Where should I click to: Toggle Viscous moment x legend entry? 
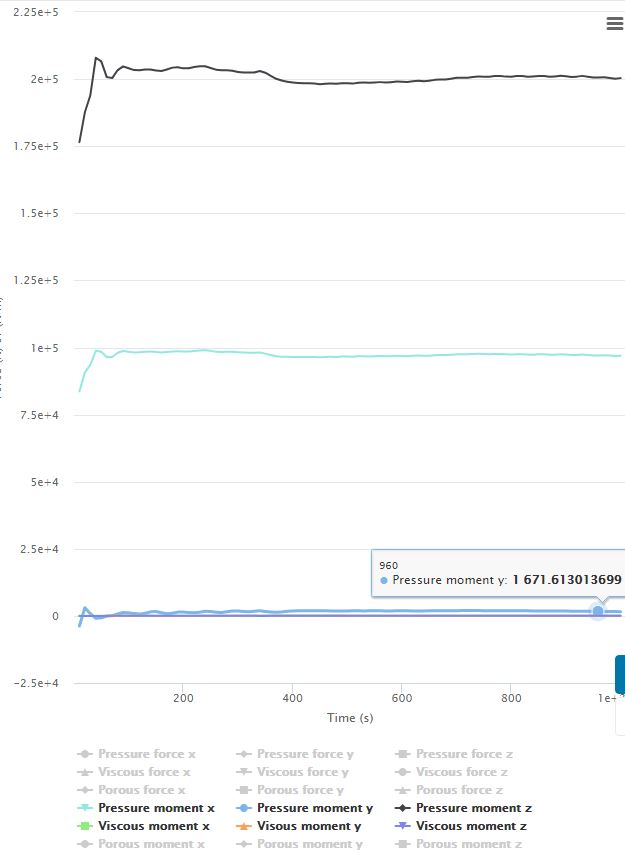[x=154, y=826]
